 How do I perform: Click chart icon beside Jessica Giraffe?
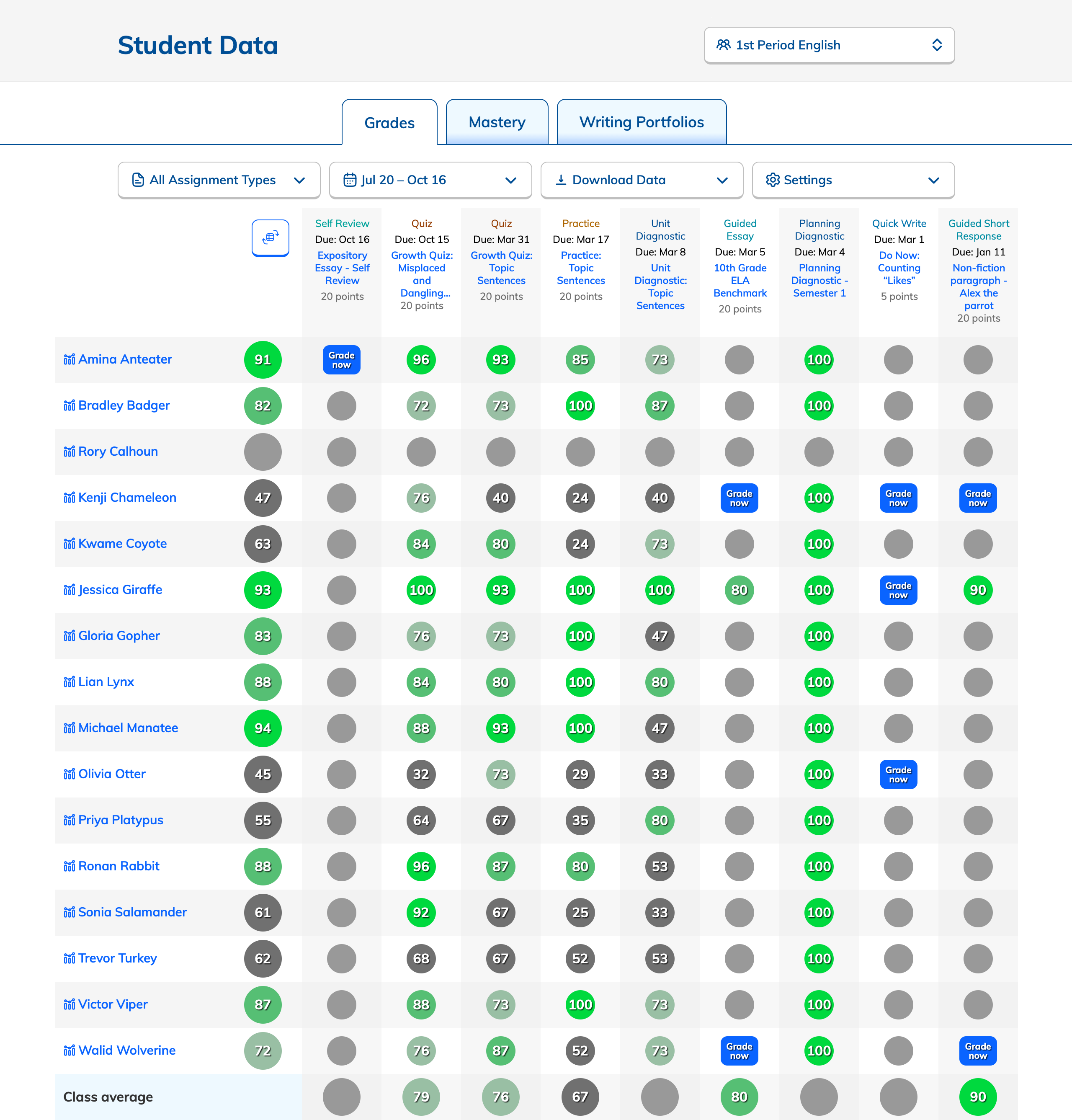(69, 590)
